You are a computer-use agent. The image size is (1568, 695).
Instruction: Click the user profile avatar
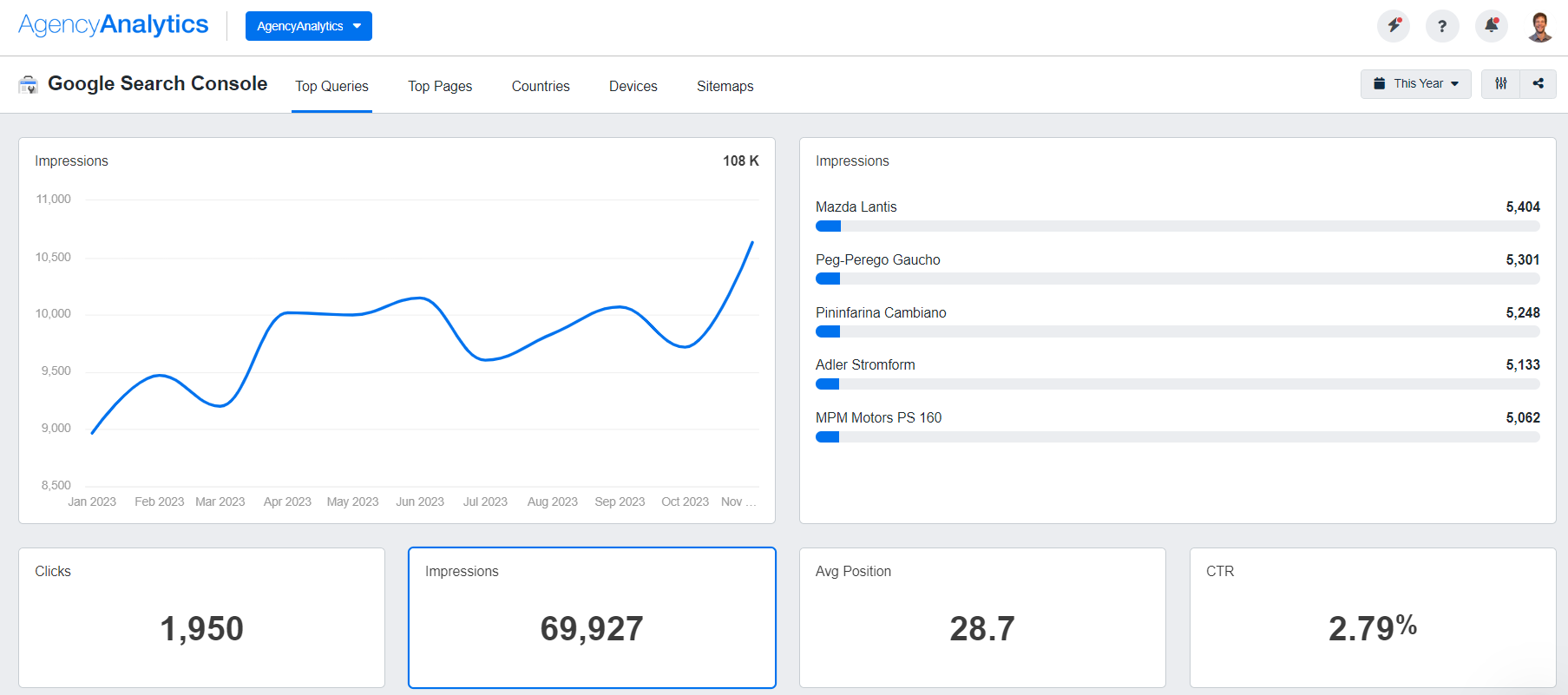(1540, 26)
